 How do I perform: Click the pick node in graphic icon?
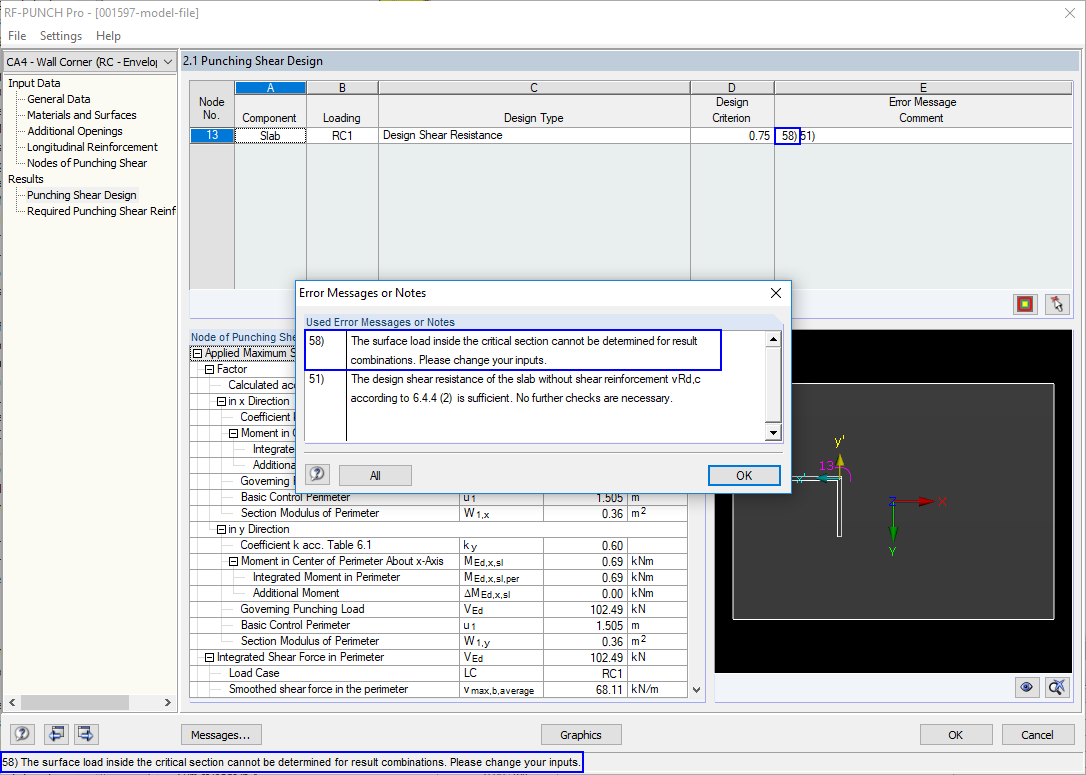pyautogui.click(x=1057, y=304)
